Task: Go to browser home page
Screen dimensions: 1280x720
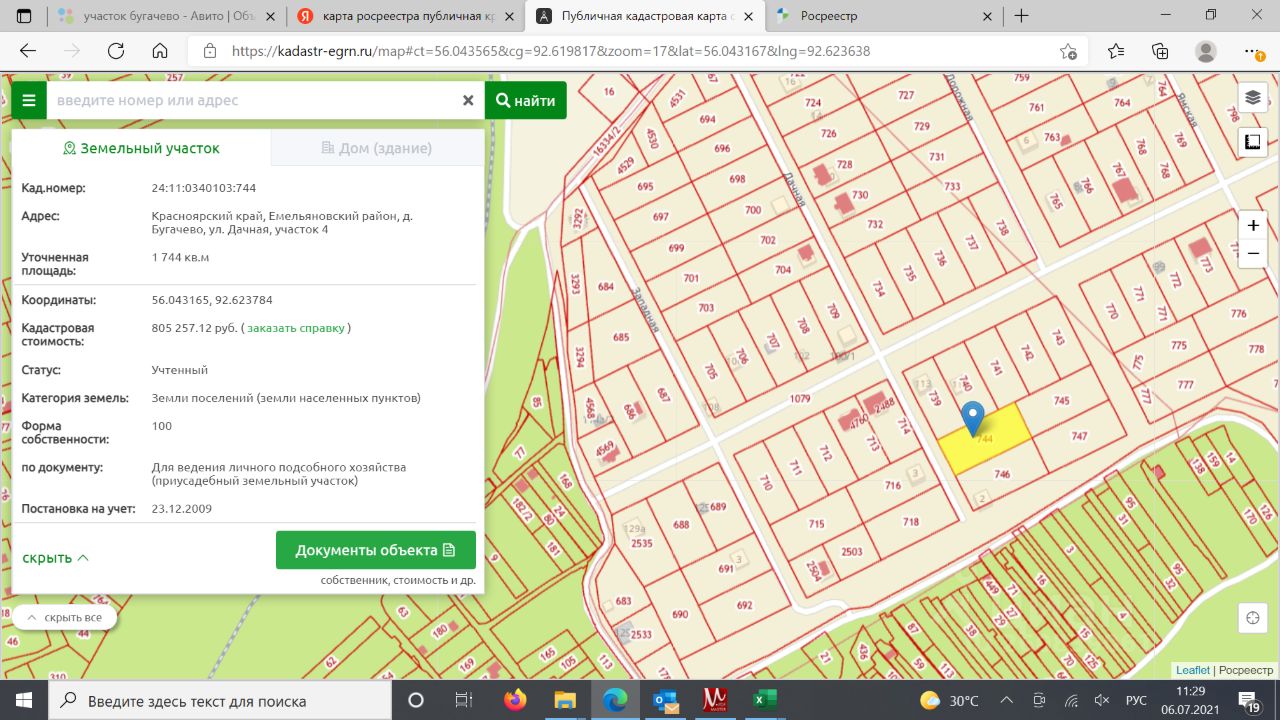Action: tap(160, 51)
